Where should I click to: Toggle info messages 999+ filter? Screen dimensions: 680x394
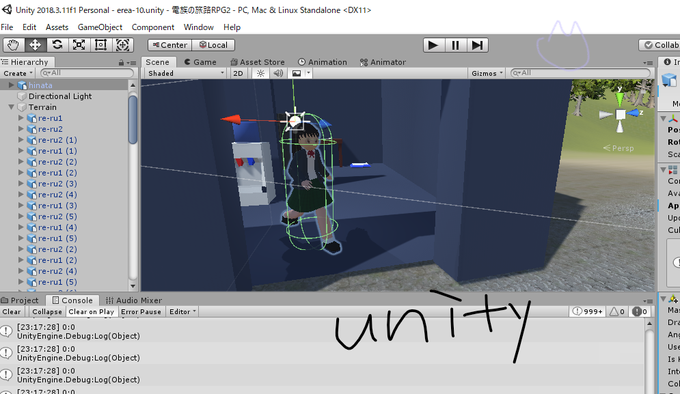pos(587,312)
